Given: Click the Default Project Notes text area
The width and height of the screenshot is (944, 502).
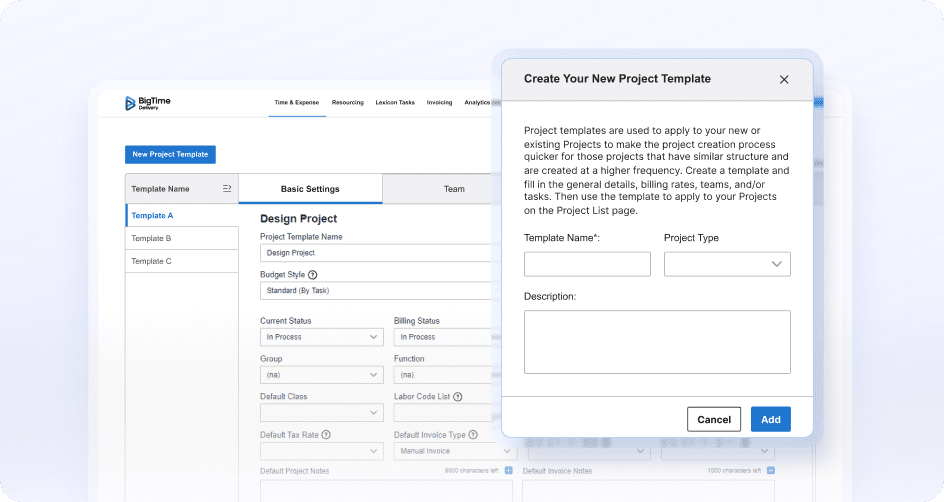Looking at the screenshot, I should coord(386,491).
